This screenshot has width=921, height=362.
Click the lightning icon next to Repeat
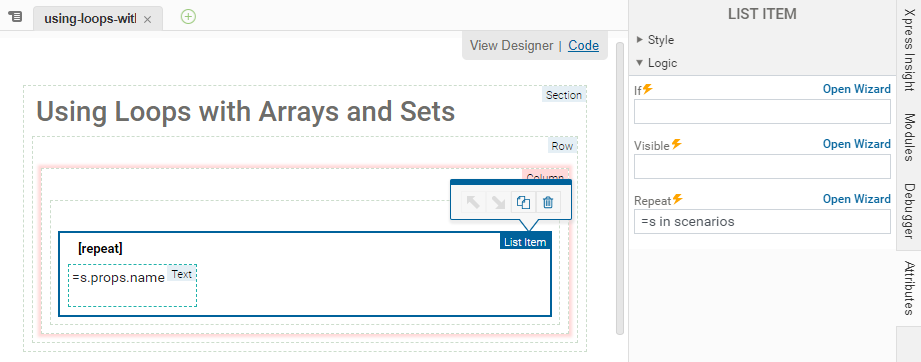[678, 199]
